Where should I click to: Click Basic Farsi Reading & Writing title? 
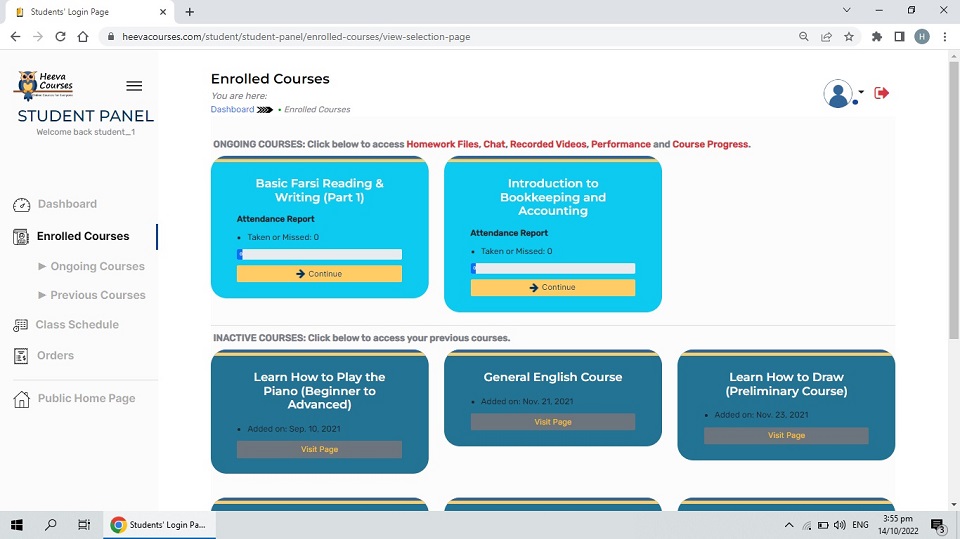click(x=320, y=190)
